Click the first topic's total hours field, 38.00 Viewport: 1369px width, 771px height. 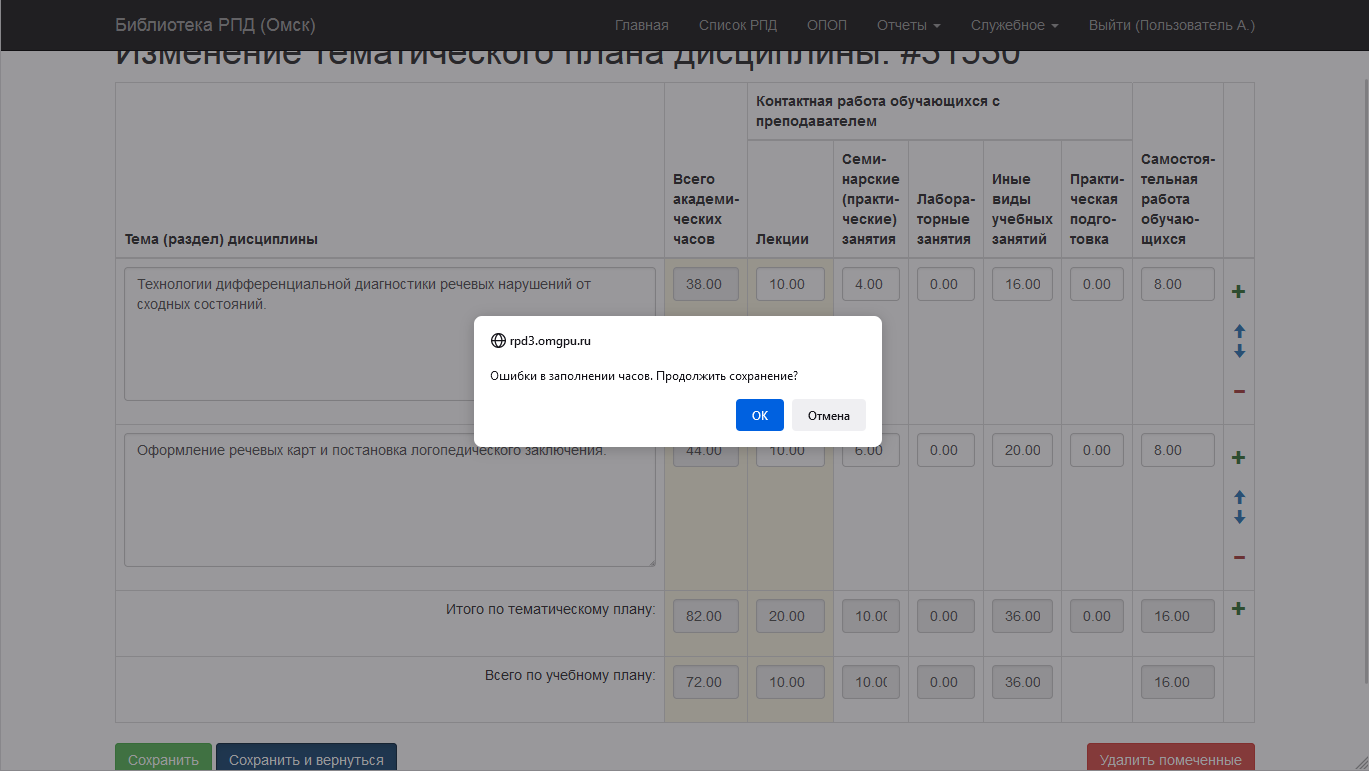[706, 284]
